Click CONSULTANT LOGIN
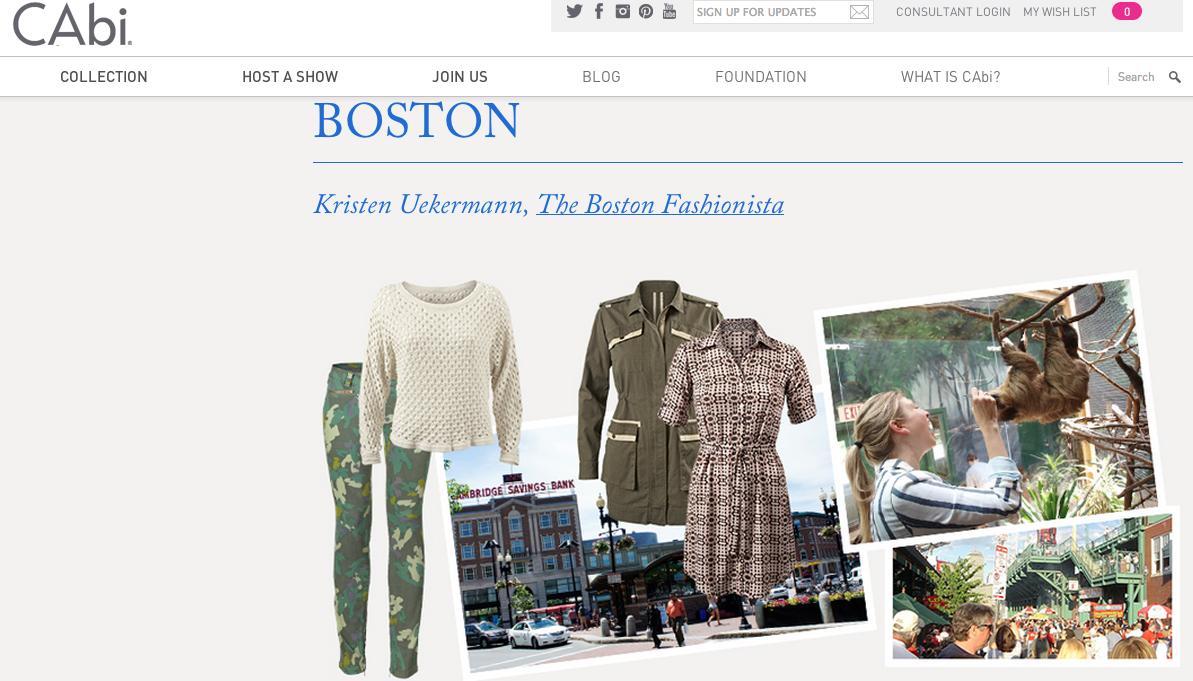1193x681 pixels. [952, 11]
